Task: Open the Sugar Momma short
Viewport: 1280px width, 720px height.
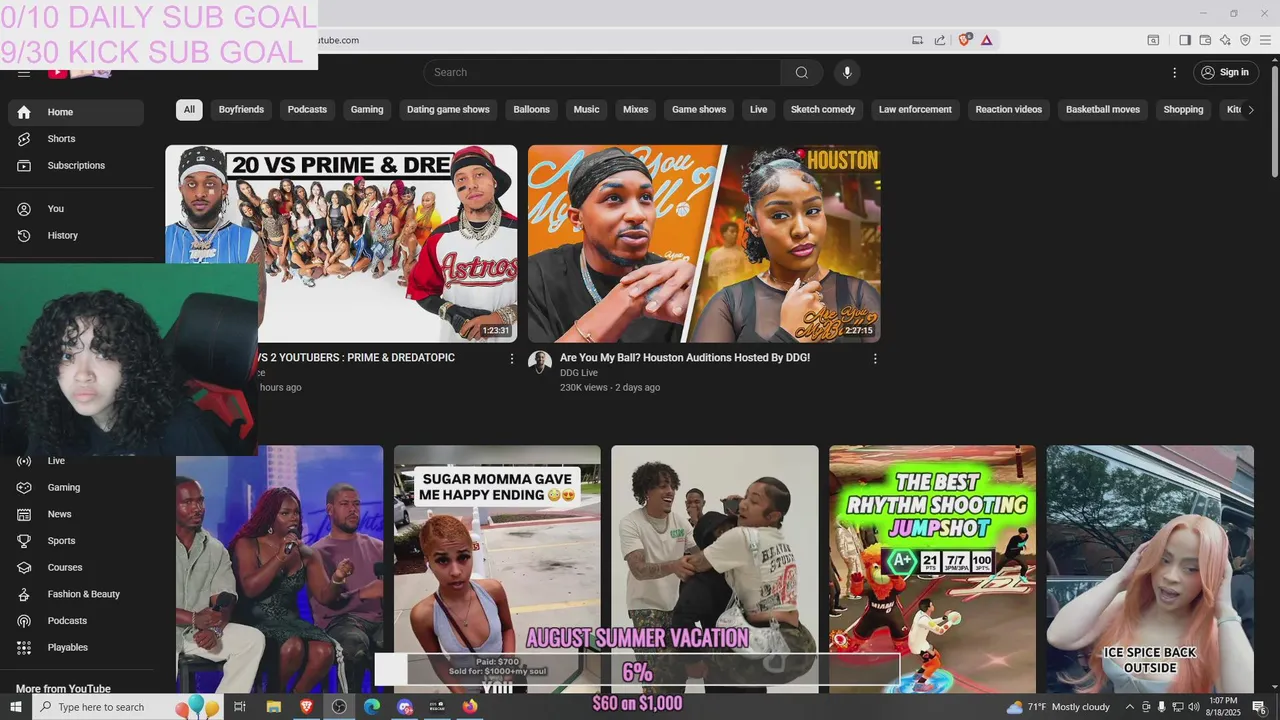Action: click(x=497, y=569)
